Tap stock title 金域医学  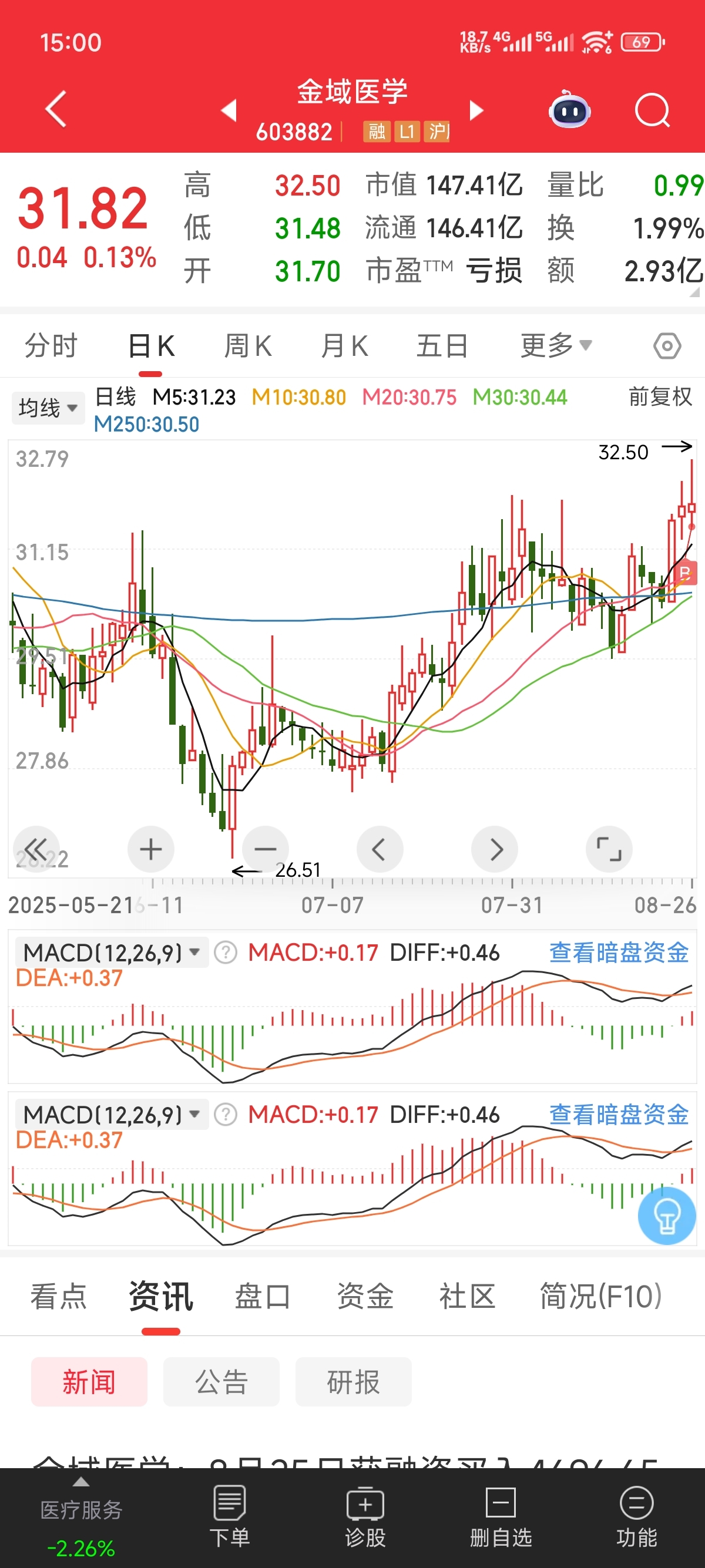coord(352,91)
